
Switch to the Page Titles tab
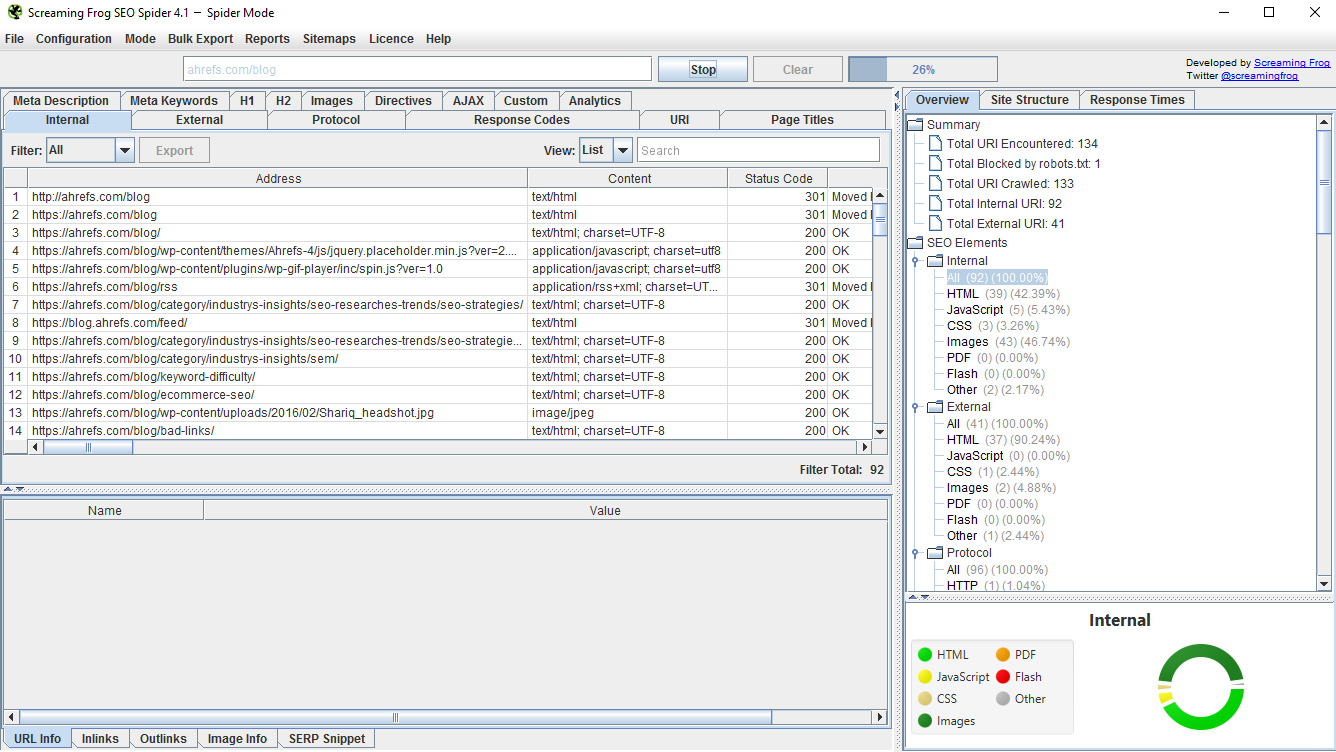pos(802,120)
